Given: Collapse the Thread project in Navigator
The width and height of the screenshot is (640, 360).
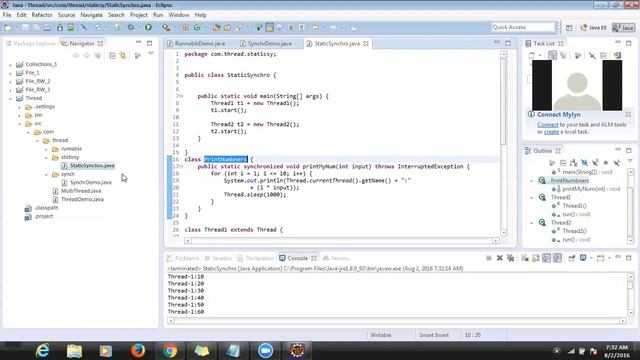Looking at the screenshot, I should click(x=11, y=98).
